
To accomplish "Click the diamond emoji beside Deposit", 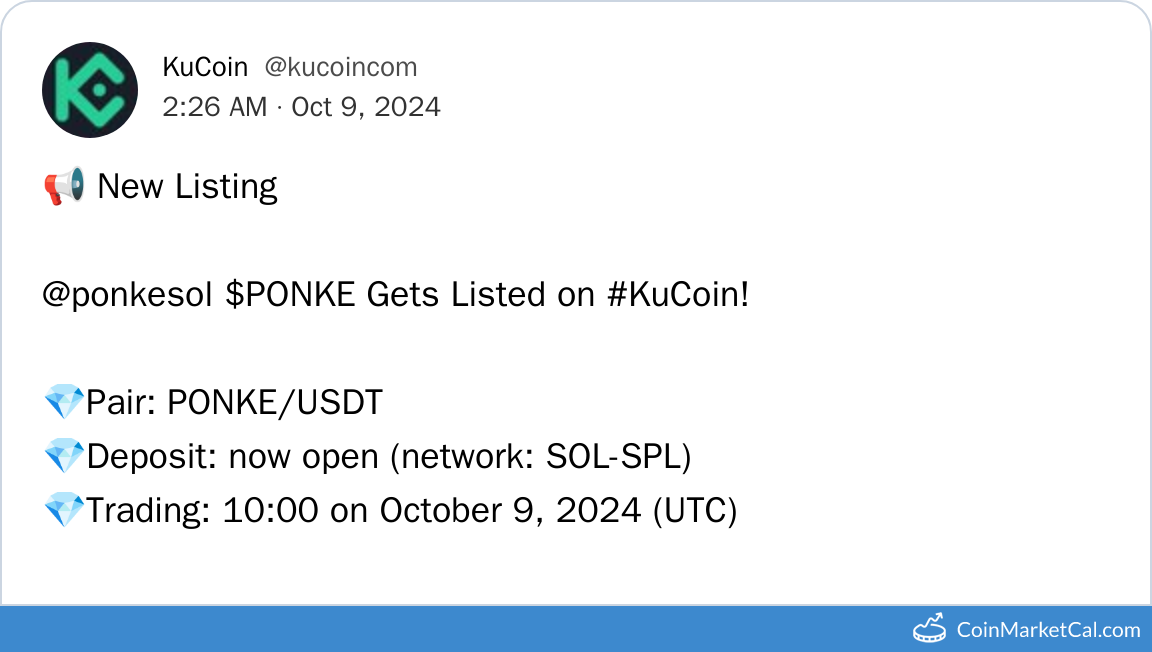I will coord(64,457).
